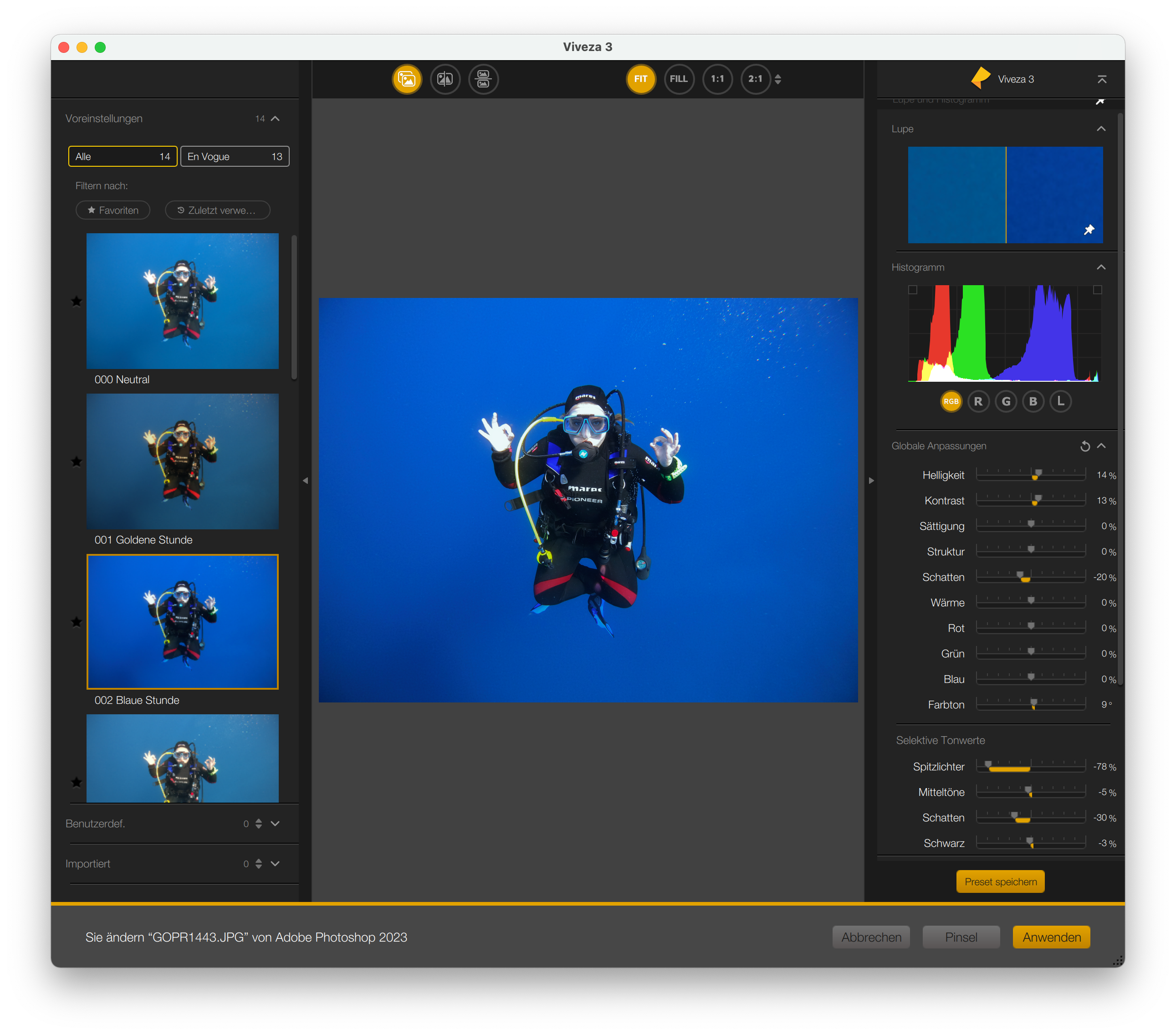Collapse the Voreinstellungen section

[x=275, y=118]
